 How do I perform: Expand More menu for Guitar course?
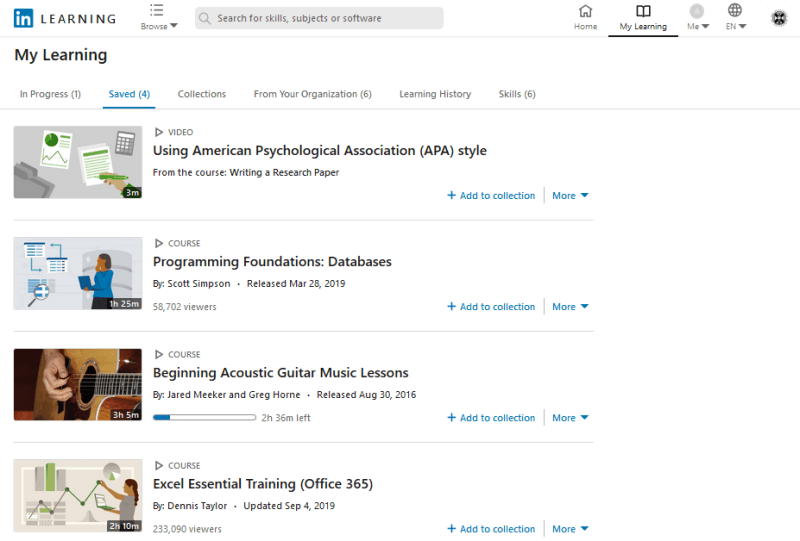pos(570,418)
